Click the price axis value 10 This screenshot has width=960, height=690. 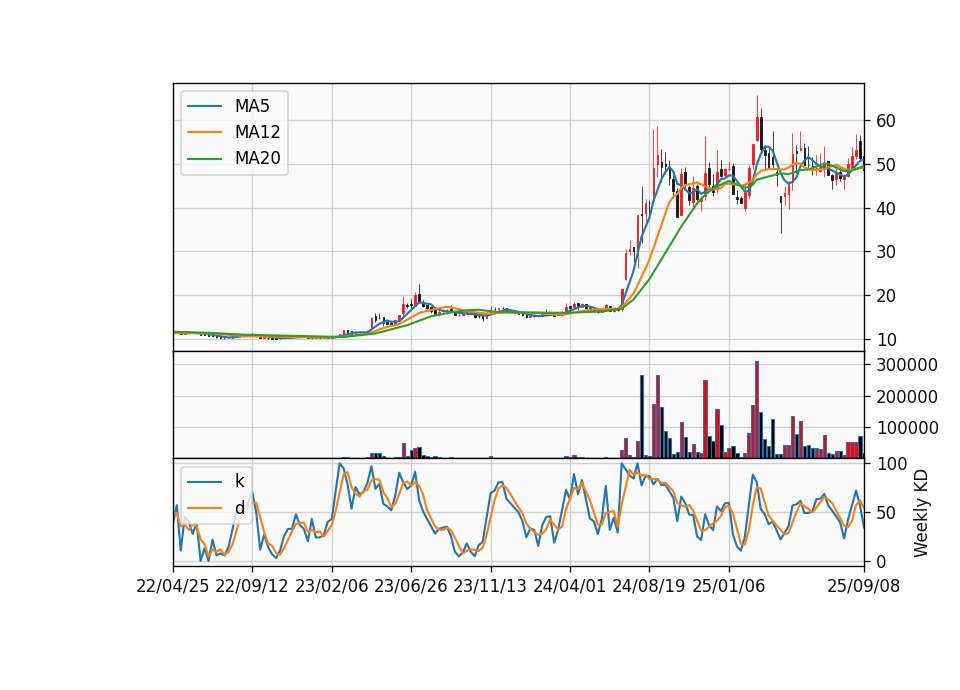click(x=886, y=340)
